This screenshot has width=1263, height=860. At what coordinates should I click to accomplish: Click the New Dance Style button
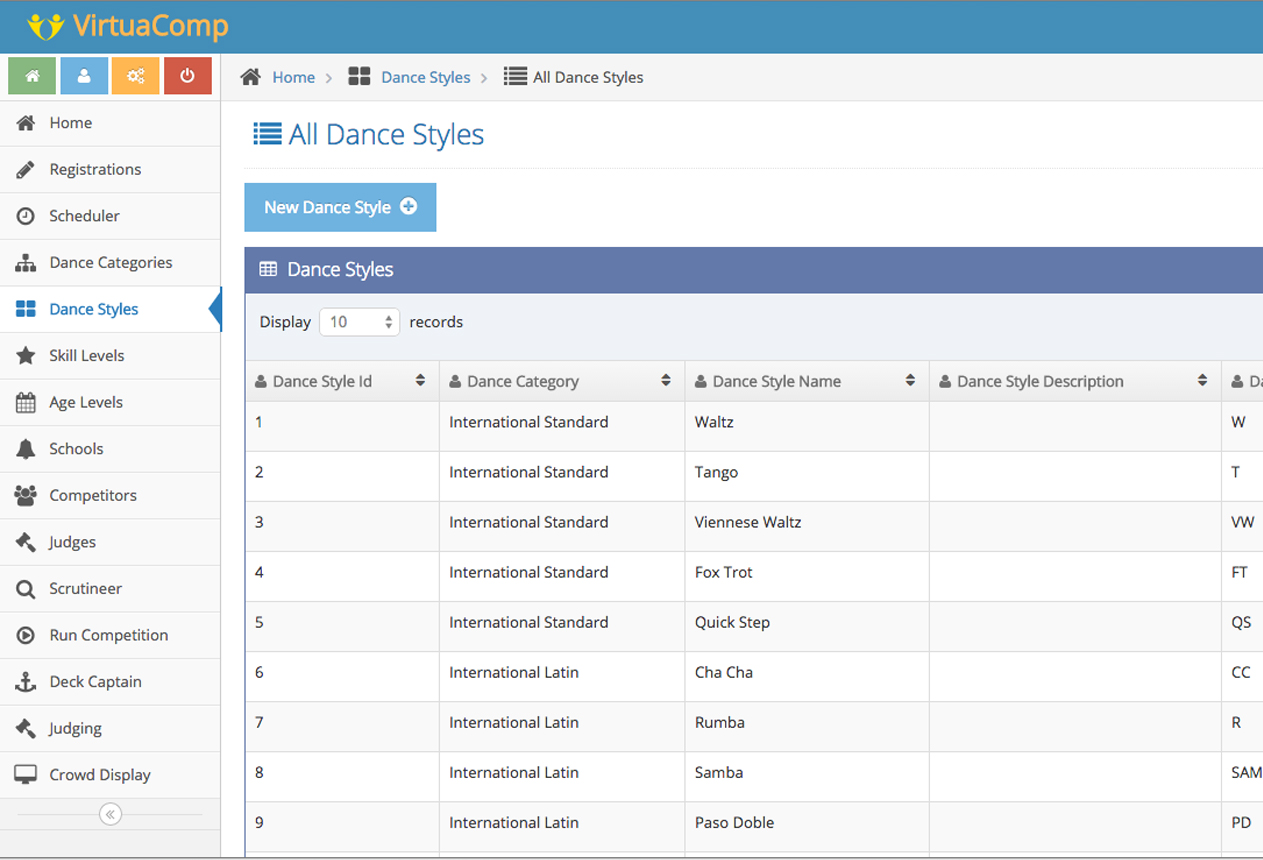[340, 207]
